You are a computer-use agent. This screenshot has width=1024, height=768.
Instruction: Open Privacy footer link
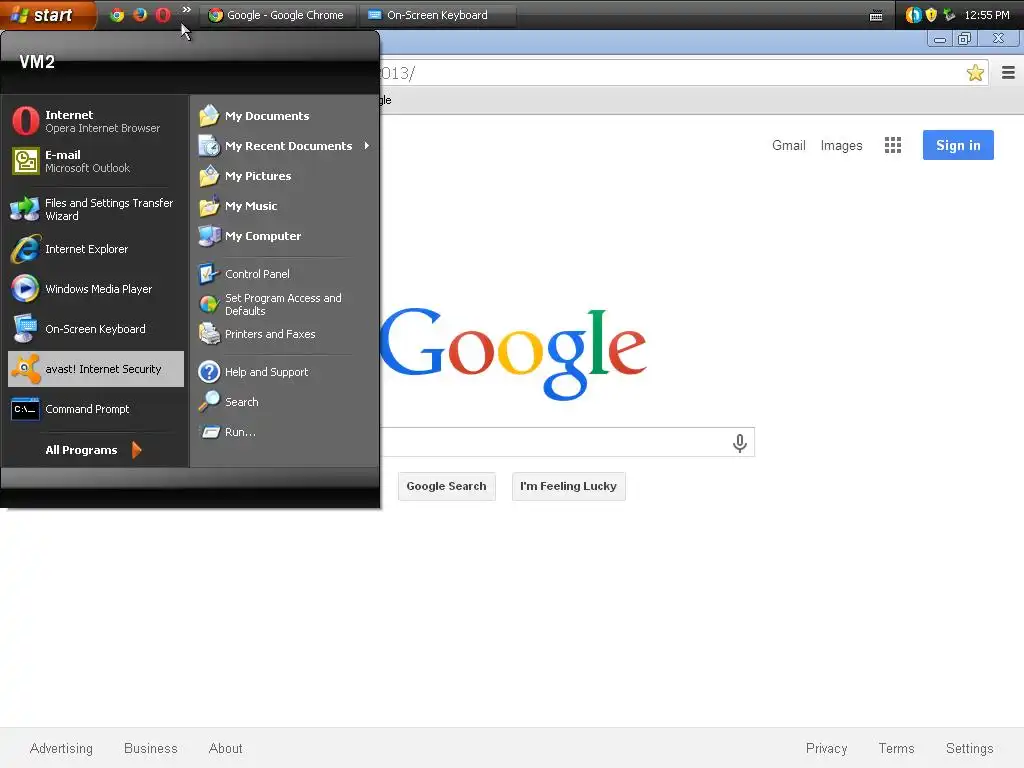[826, 748]
